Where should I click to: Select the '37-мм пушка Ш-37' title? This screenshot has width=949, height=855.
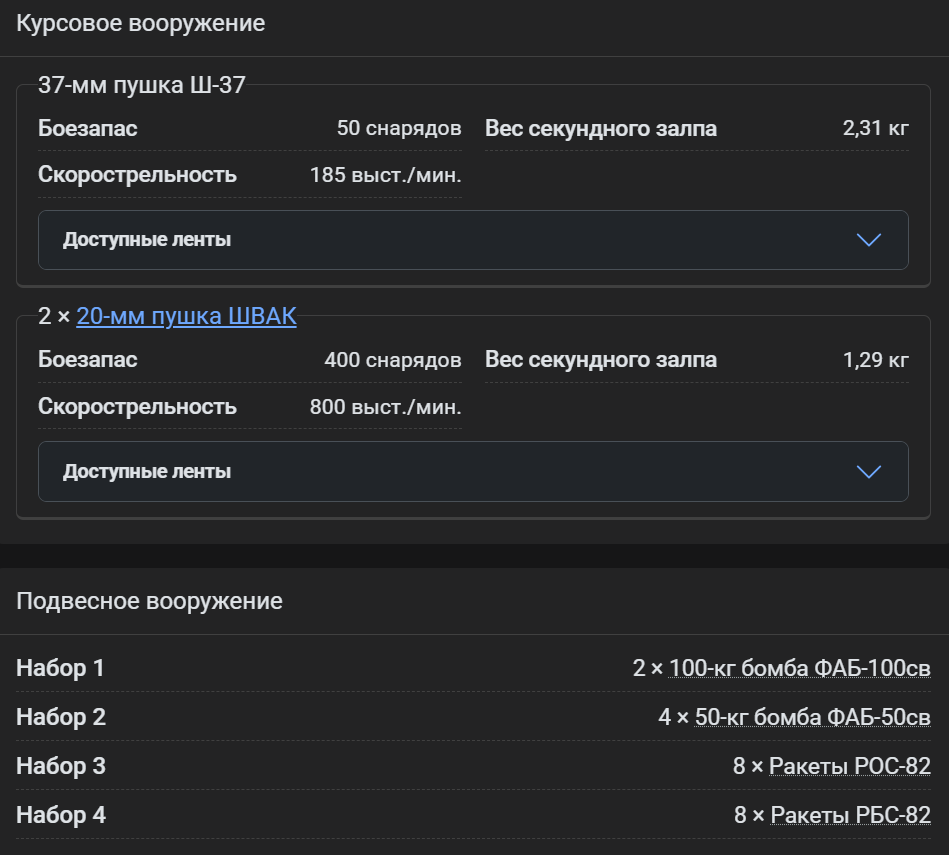[141, 85]
